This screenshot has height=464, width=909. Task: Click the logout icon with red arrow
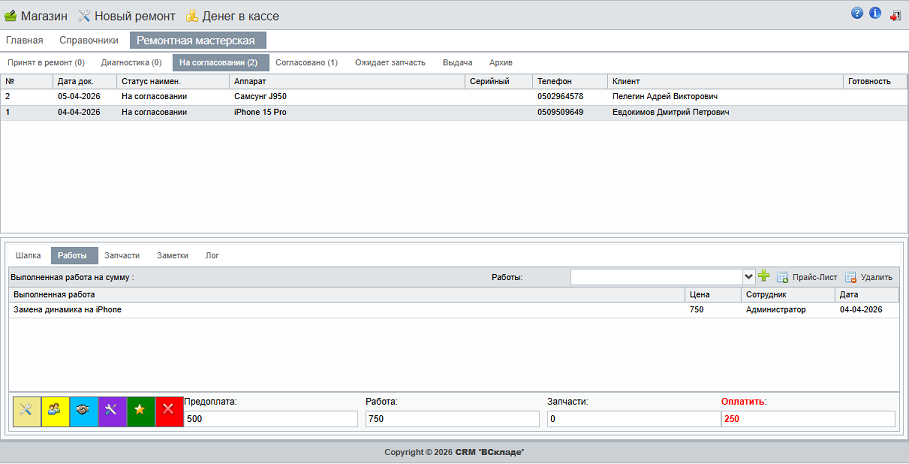click(894, 15)
